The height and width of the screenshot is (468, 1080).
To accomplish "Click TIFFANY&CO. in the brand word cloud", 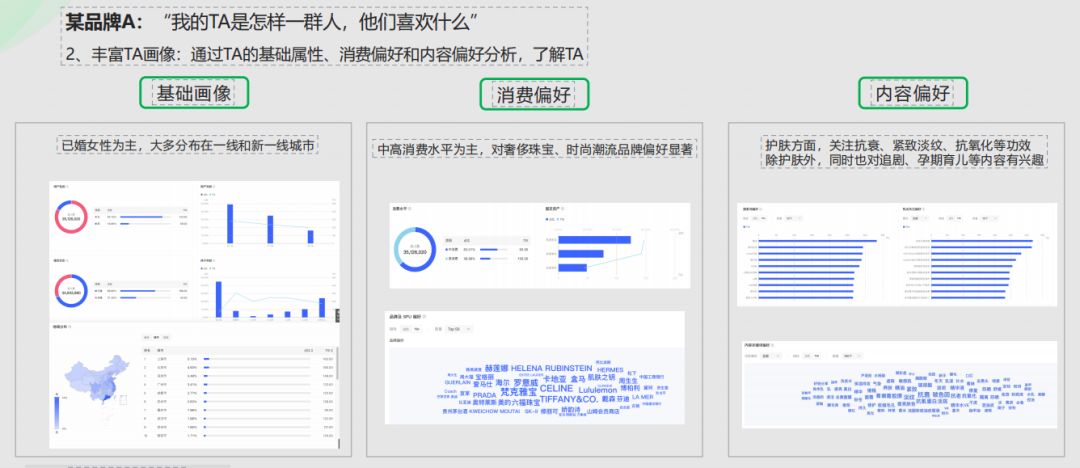I will 569,399.
